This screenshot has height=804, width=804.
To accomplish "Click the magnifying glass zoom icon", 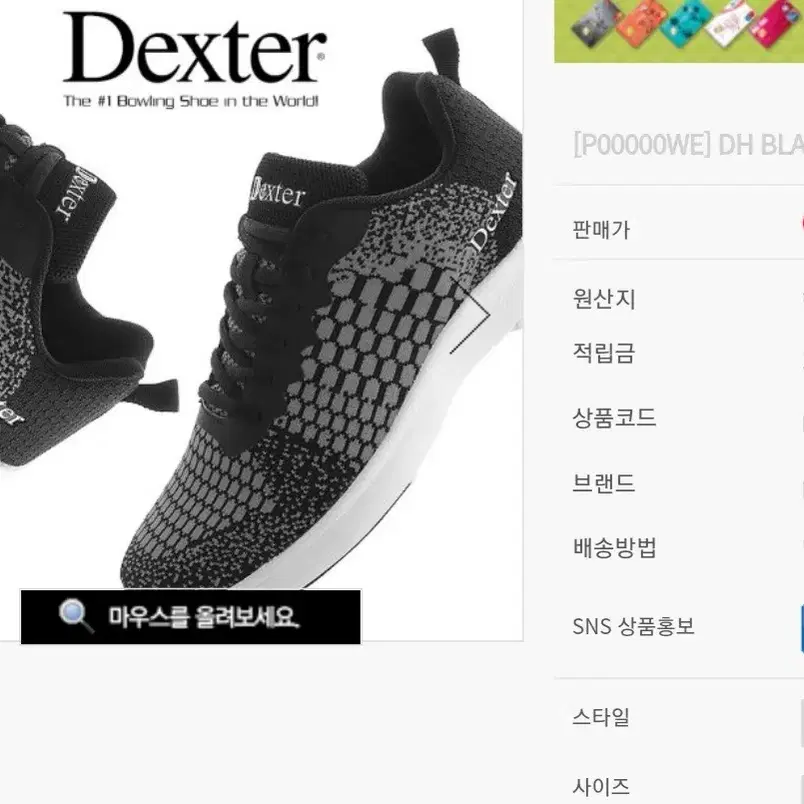I will [76, 616].
